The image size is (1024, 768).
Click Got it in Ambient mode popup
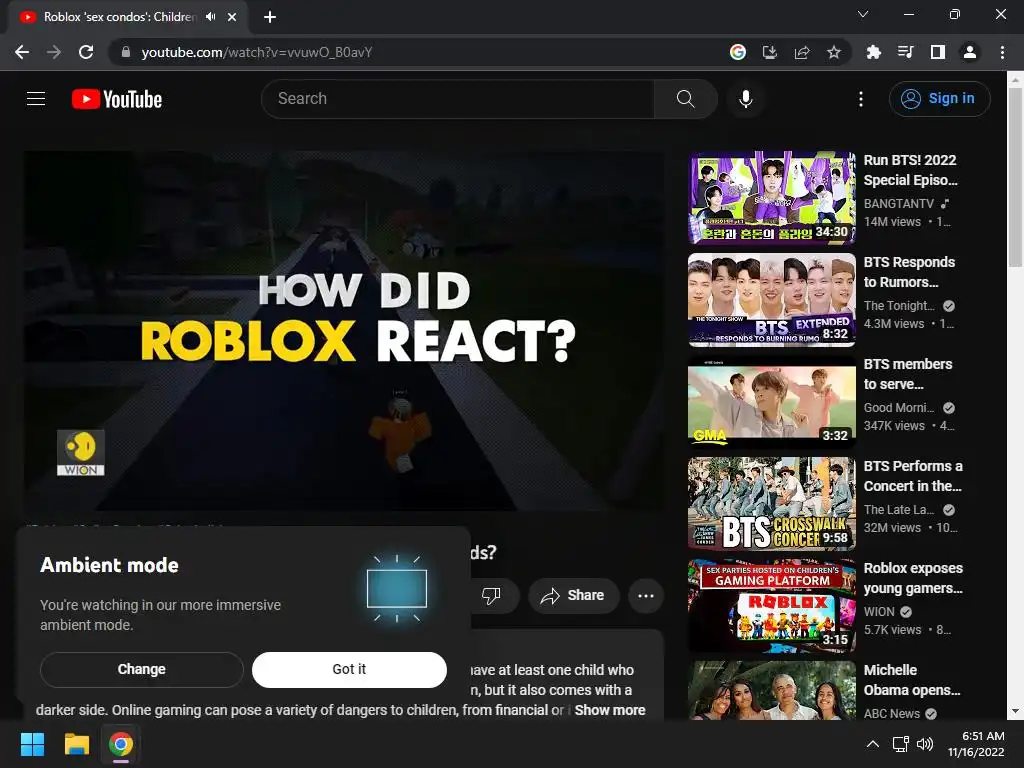click(x=349, y=669)
